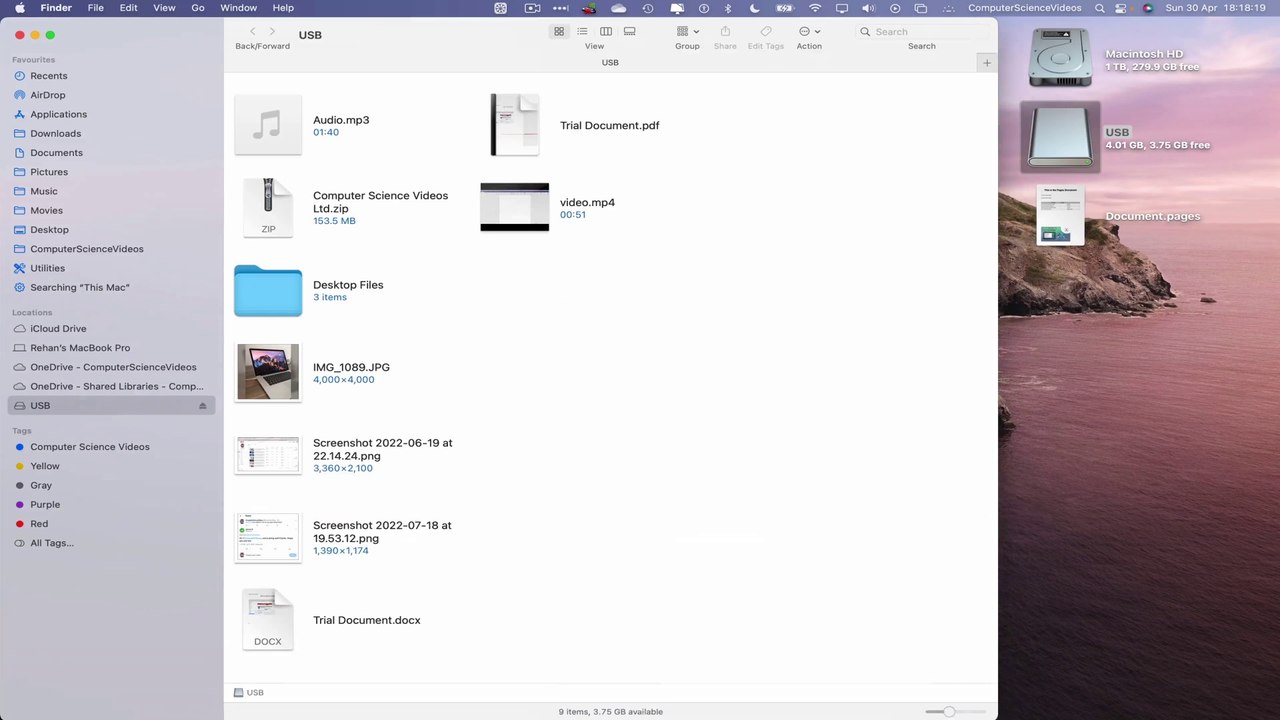Select the IMG_1089.JPG thumbnail
The height and width of the screenshot is (720, 1280).
pyautogui.click(x=268, y=372)
